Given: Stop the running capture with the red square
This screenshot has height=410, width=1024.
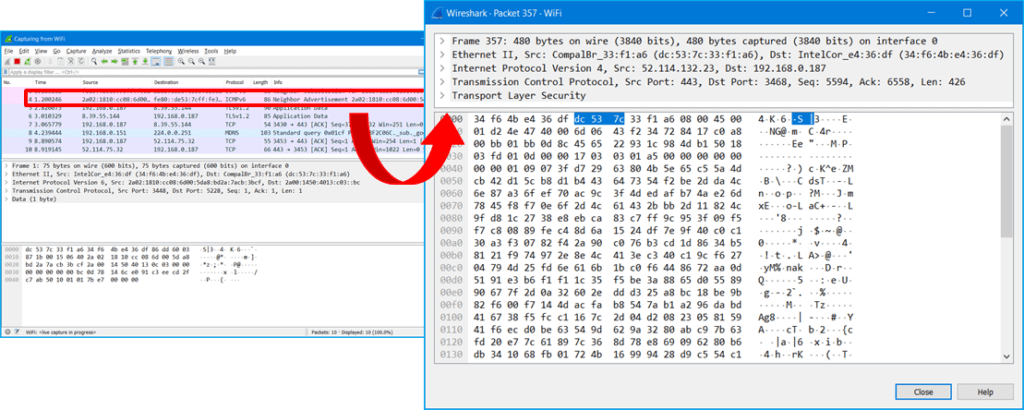Looking at the screenshot, I should (x=17, y=61).
